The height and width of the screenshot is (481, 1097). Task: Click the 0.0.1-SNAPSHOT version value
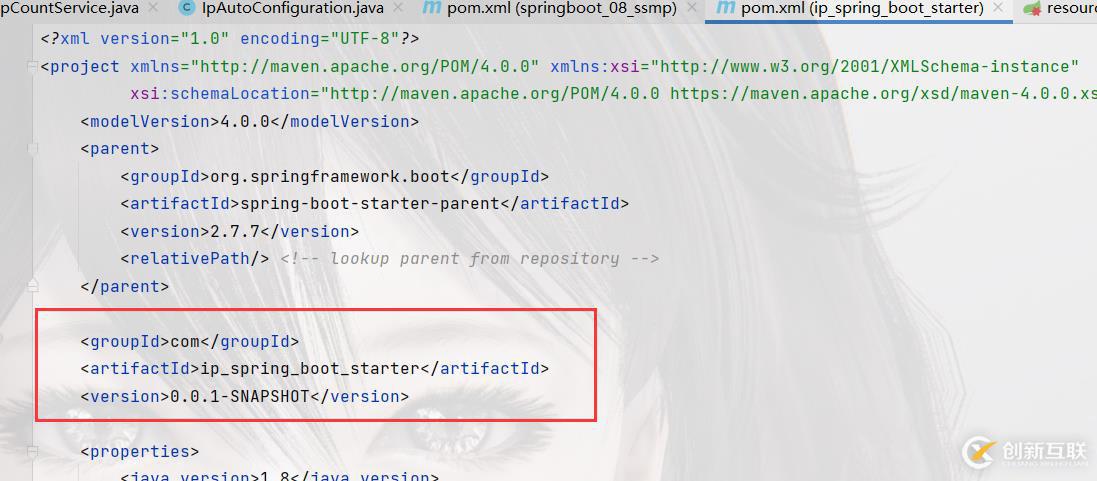click(x=240, y=396)
